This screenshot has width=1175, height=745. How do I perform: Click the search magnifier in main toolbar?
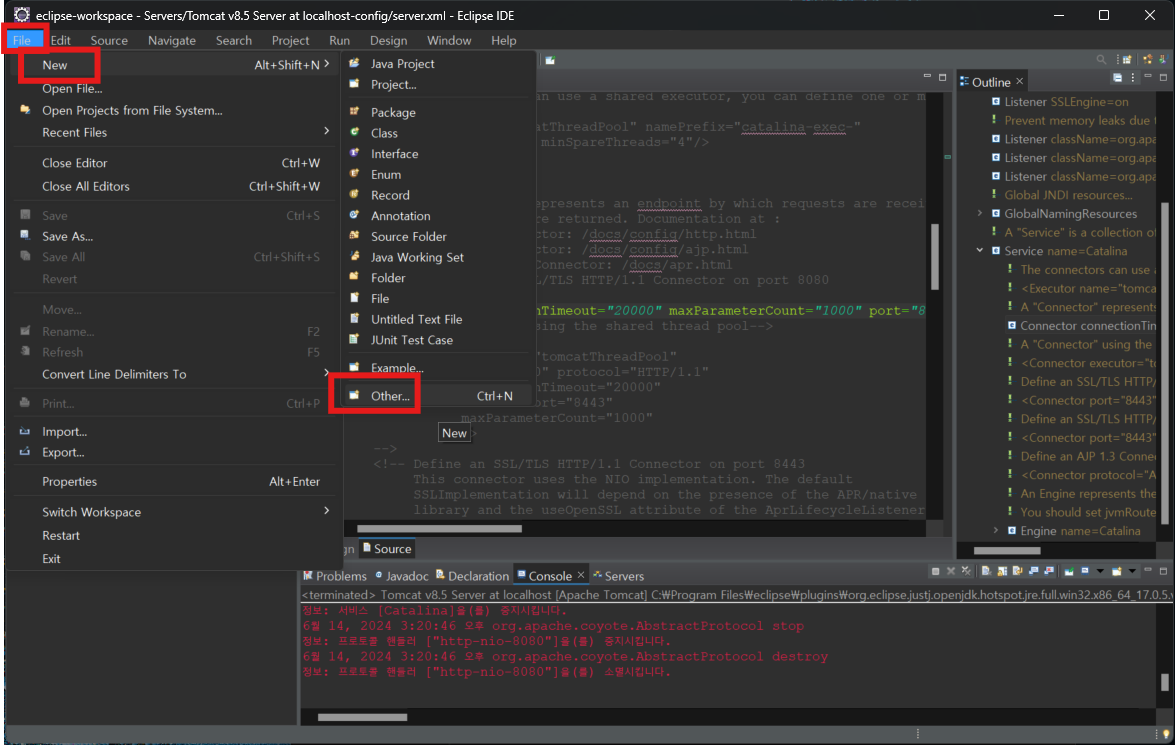click(x=1101, y=59)
